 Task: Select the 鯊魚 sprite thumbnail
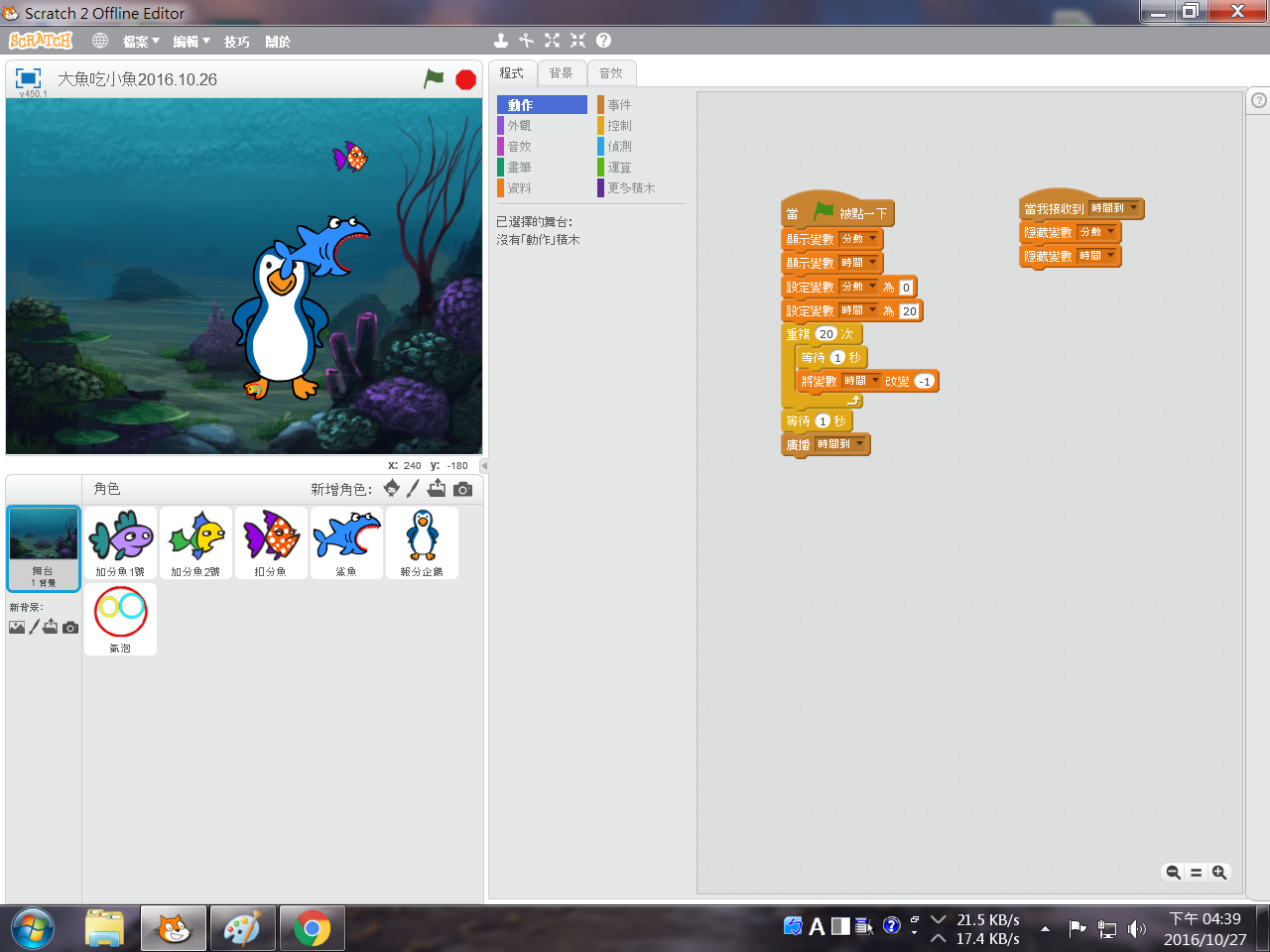(346, 542)
